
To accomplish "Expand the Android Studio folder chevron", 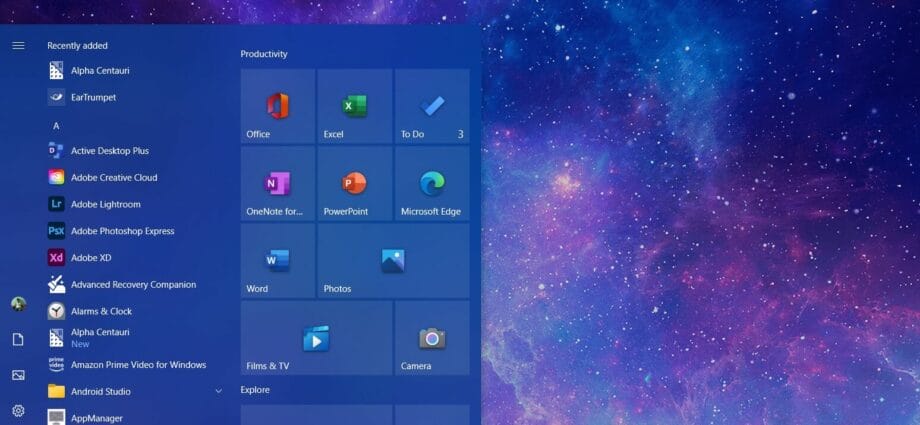I will point(219,391).
